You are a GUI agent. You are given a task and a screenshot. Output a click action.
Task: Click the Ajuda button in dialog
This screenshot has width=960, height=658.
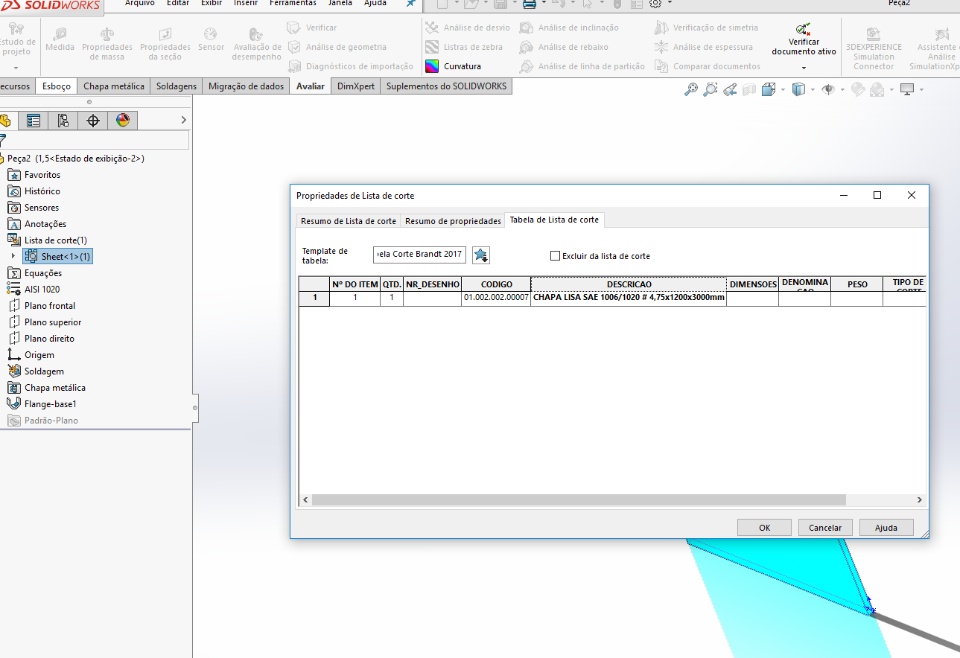tap(886, 528)
